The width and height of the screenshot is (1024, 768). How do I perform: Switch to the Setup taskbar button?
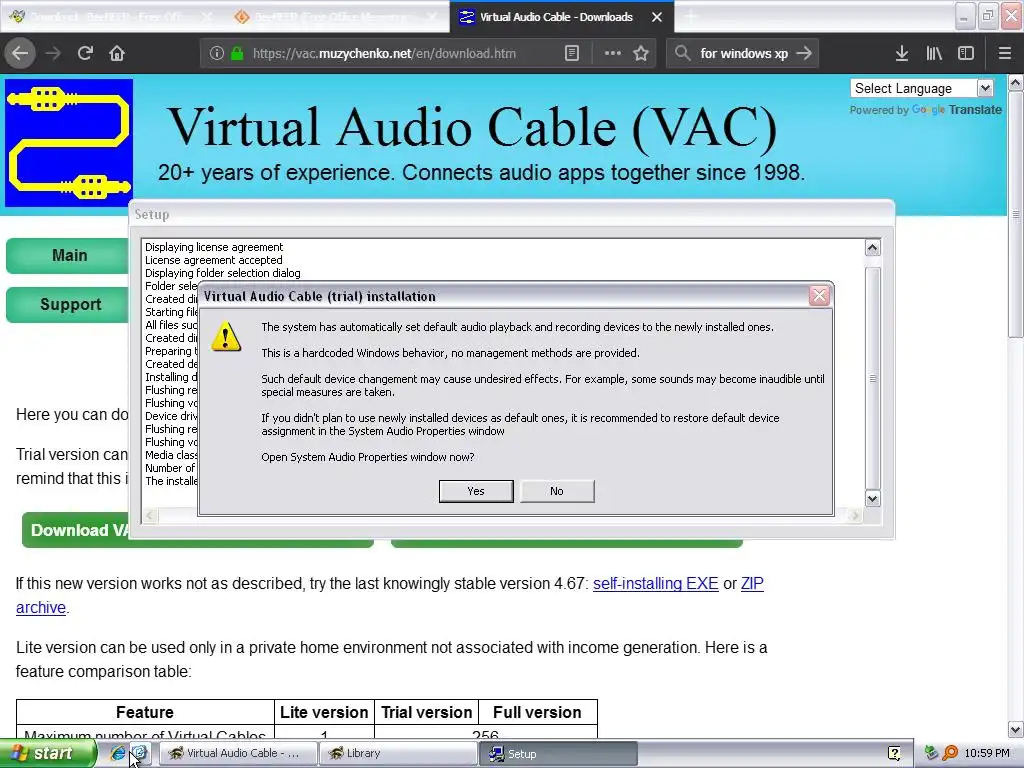coord(558,753)
